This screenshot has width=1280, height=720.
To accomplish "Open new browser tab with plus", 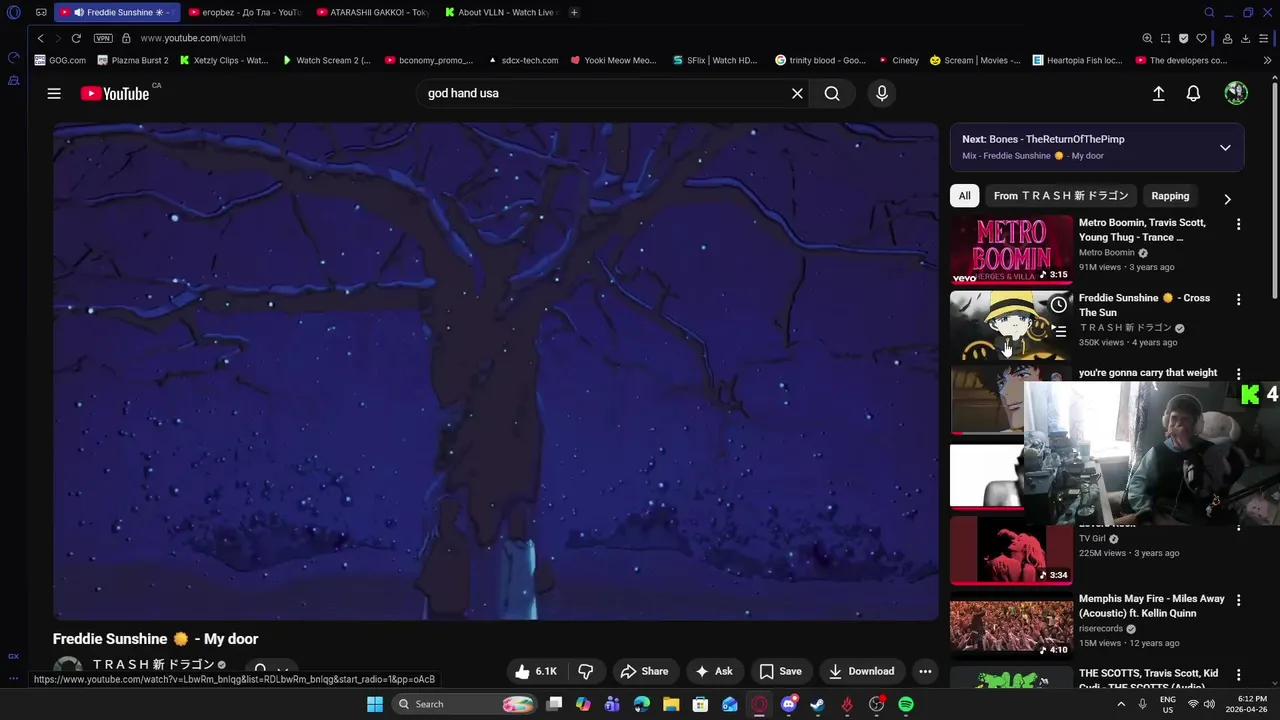I will 574,12.
